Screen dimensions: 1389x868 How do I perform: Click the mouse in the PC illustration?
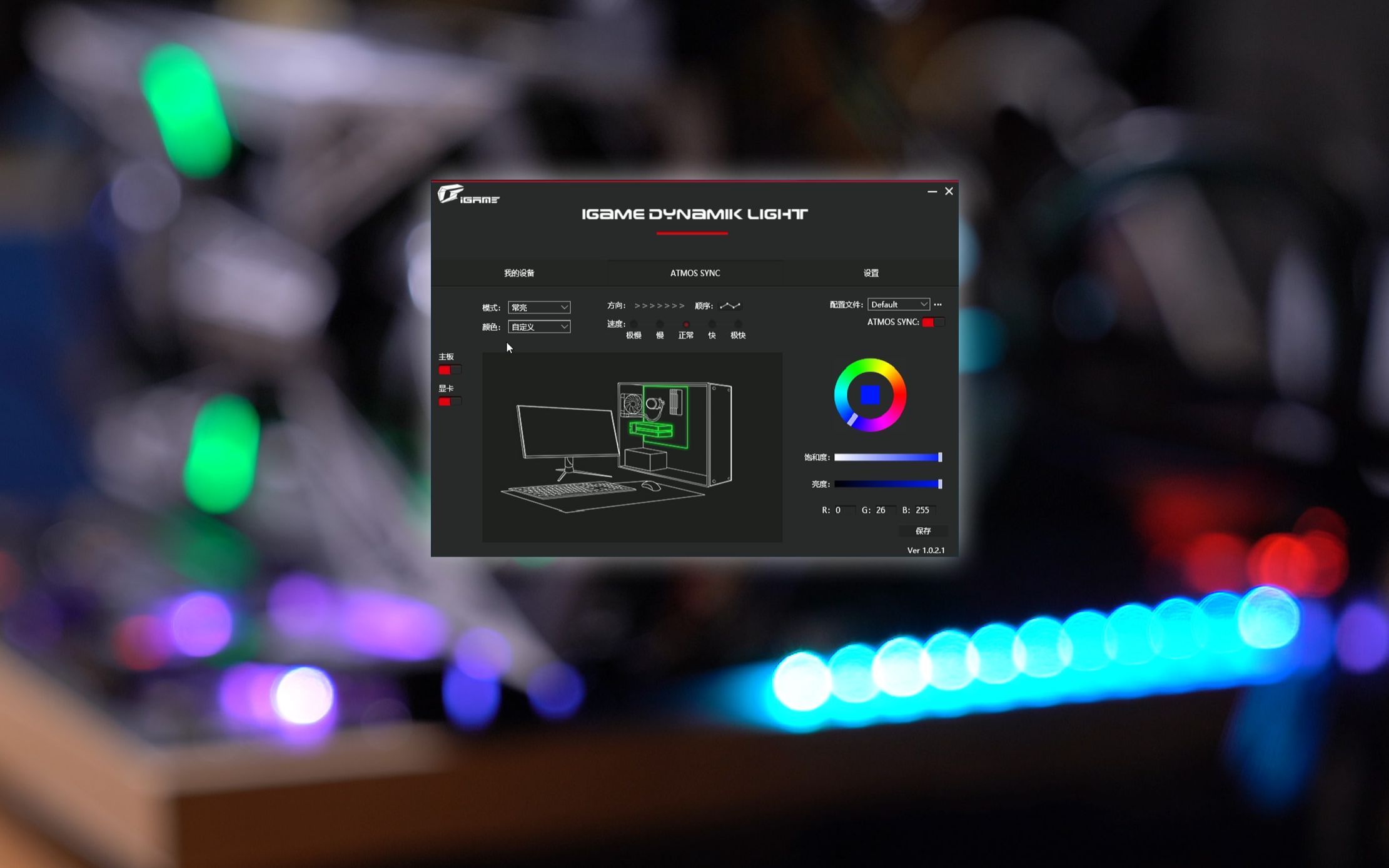click(x=650, y=486)
